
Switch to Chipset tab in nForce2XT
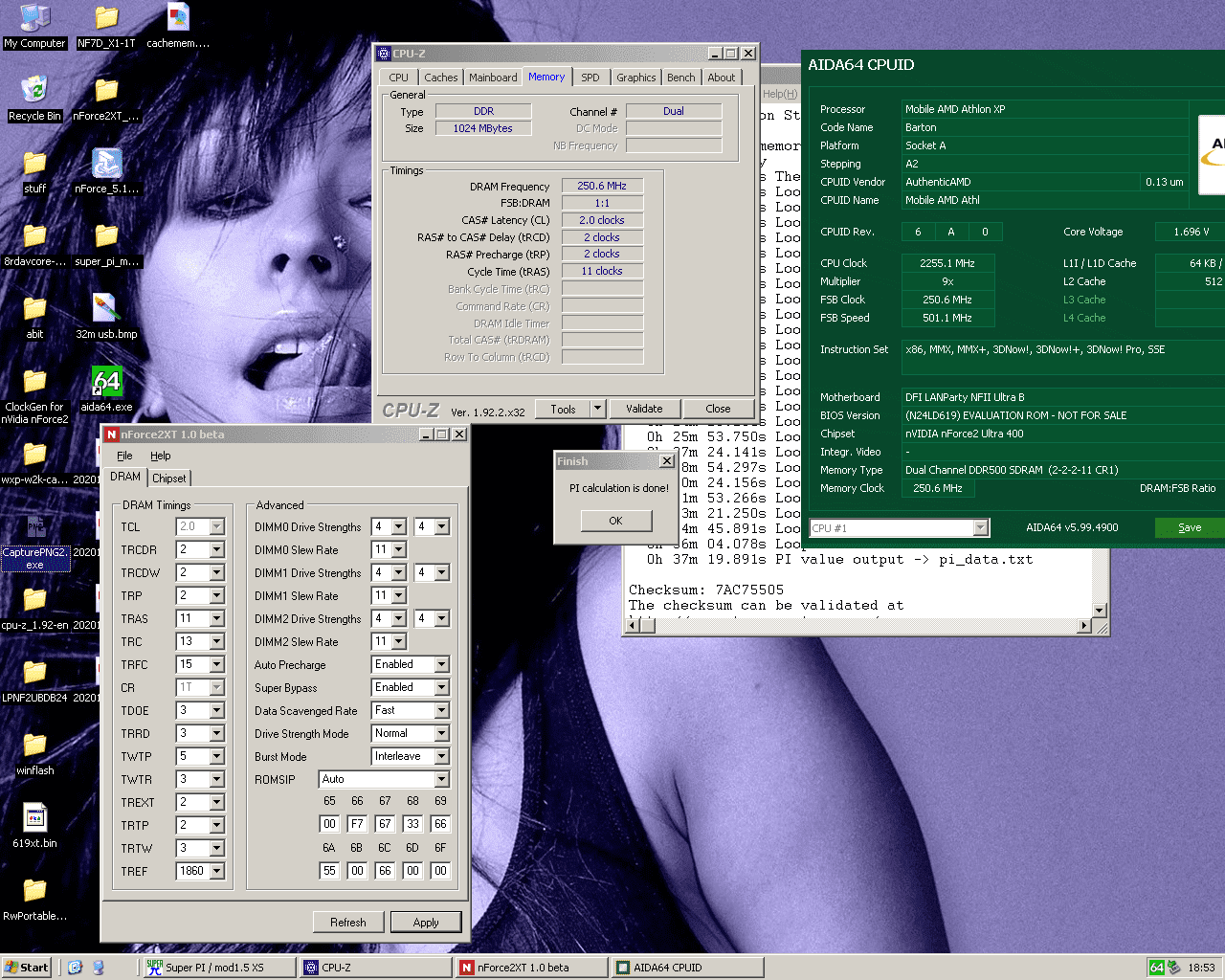pyautogui.click(x=169, y=479)
